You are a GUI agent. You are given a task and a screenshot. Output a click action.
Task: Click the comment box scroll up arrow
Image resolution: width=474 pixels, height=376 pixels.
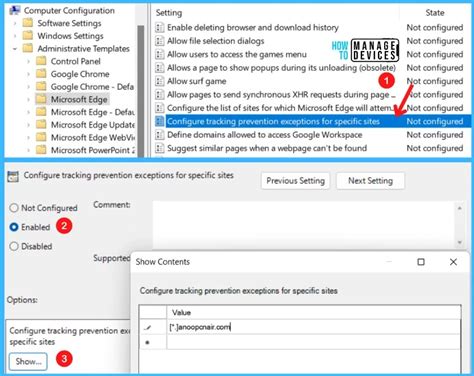460,208
